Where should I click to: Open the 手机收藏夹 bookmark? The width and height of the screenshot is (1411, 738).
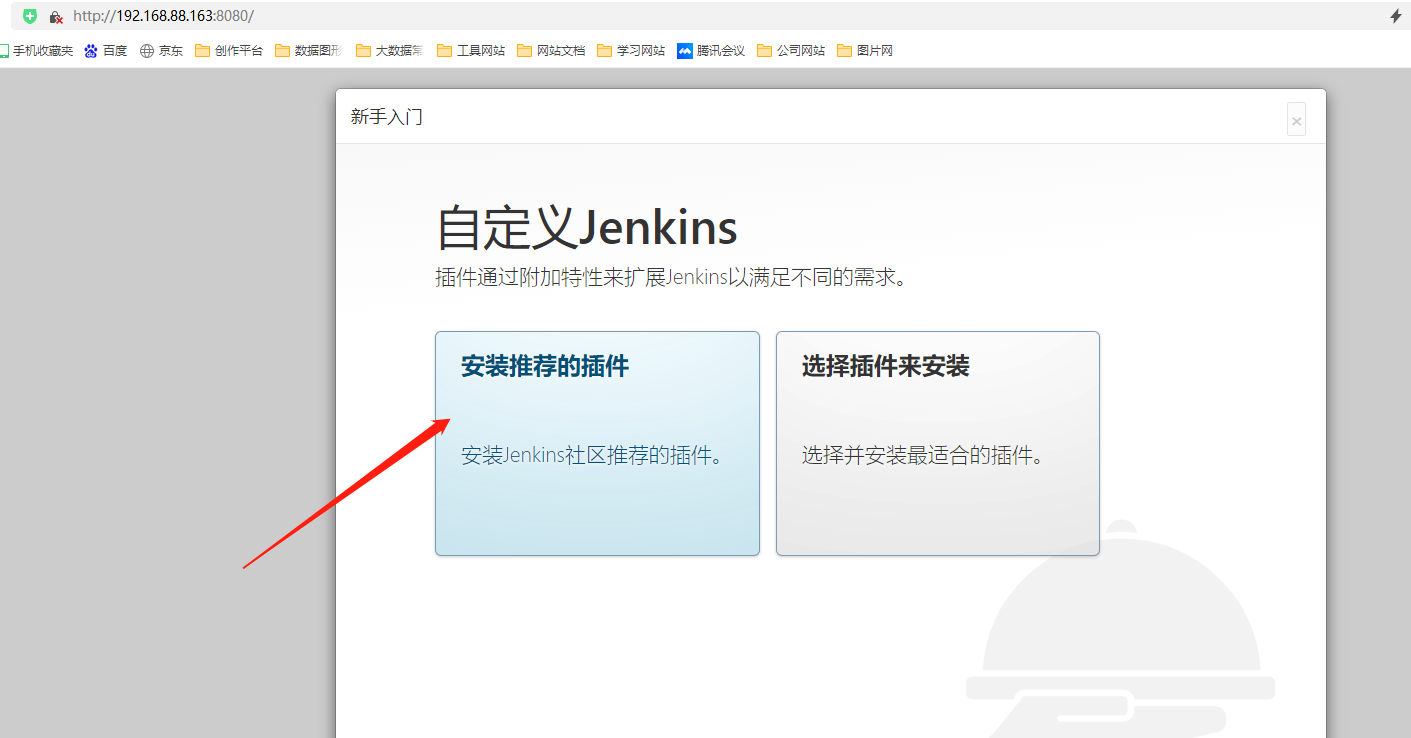click(x=36, y=51)
